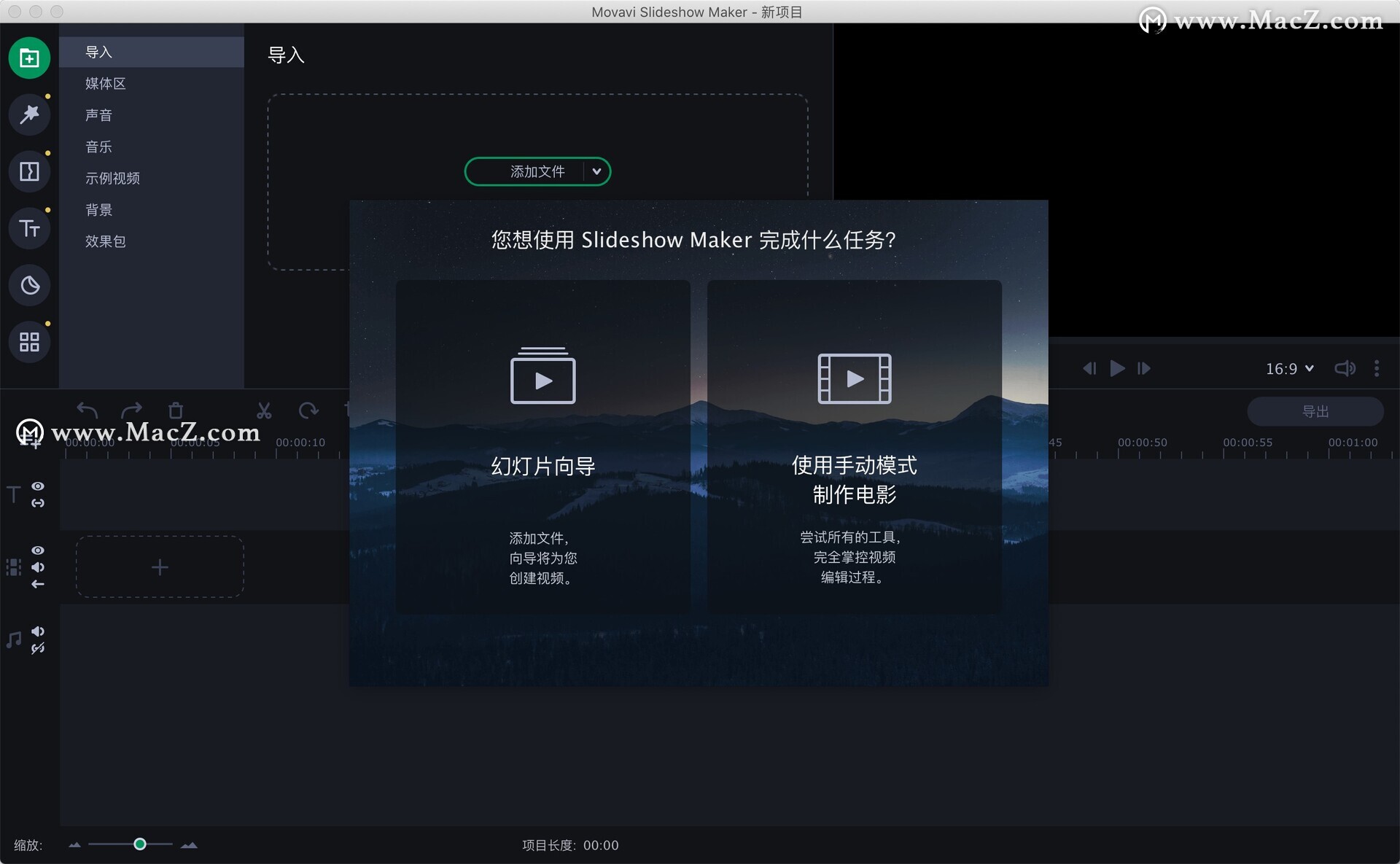Select the 媒体区 menu item

click(x=152, y=83)
